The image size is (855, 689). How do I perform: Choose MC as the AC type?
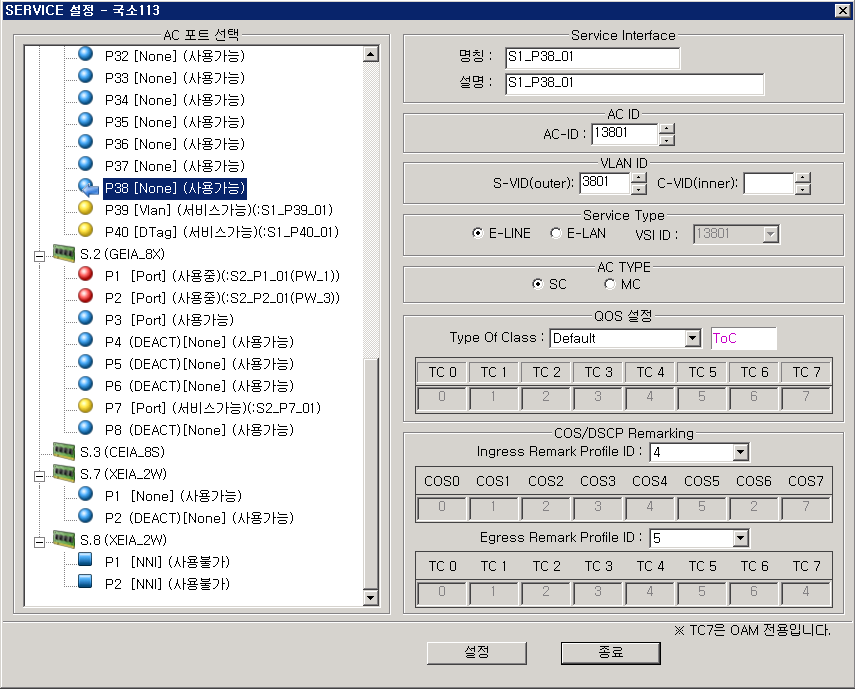click(x=610, y=284)
